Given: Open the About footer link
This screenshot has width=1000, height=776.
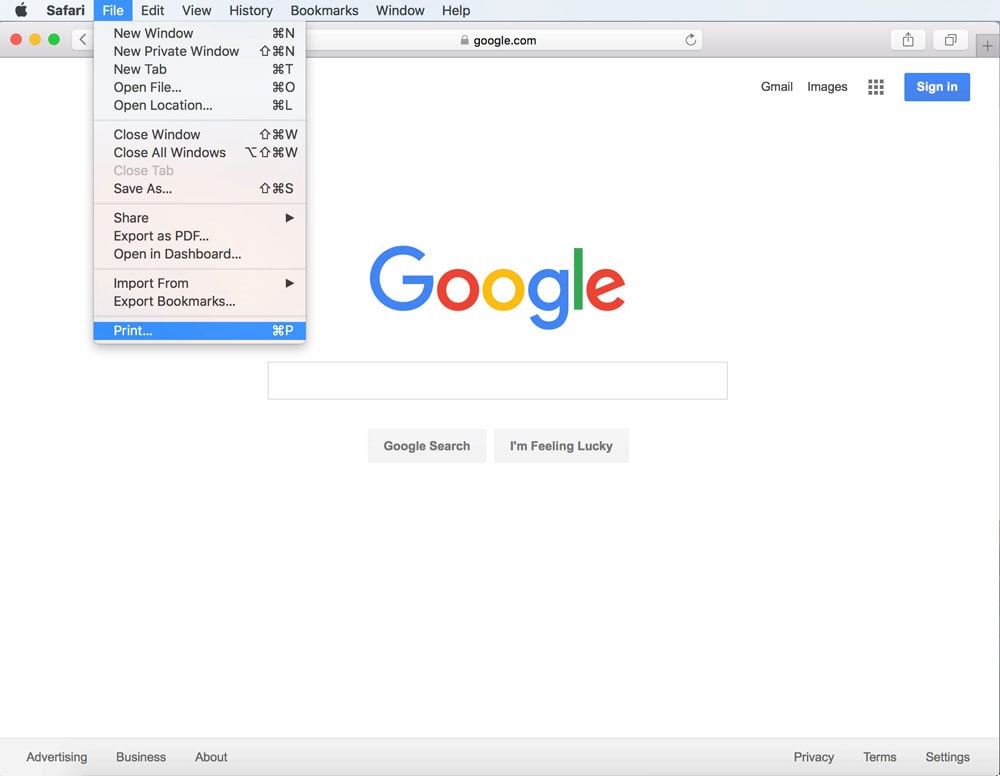Looking at the screenshot, I should [x=211, y=757].
